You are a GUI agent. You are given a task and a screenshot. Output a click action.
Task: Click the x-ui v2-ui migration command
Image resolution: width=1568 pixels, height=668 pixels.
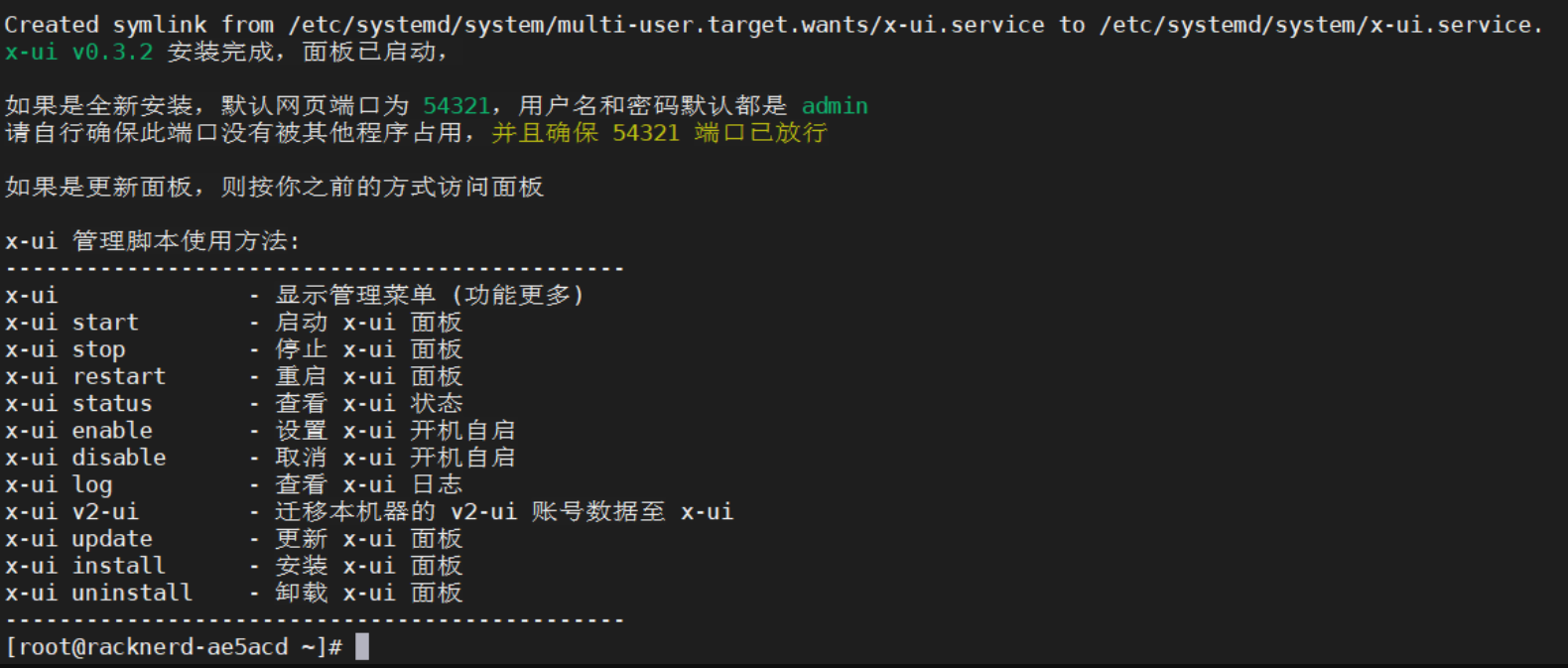coord(71,512)
